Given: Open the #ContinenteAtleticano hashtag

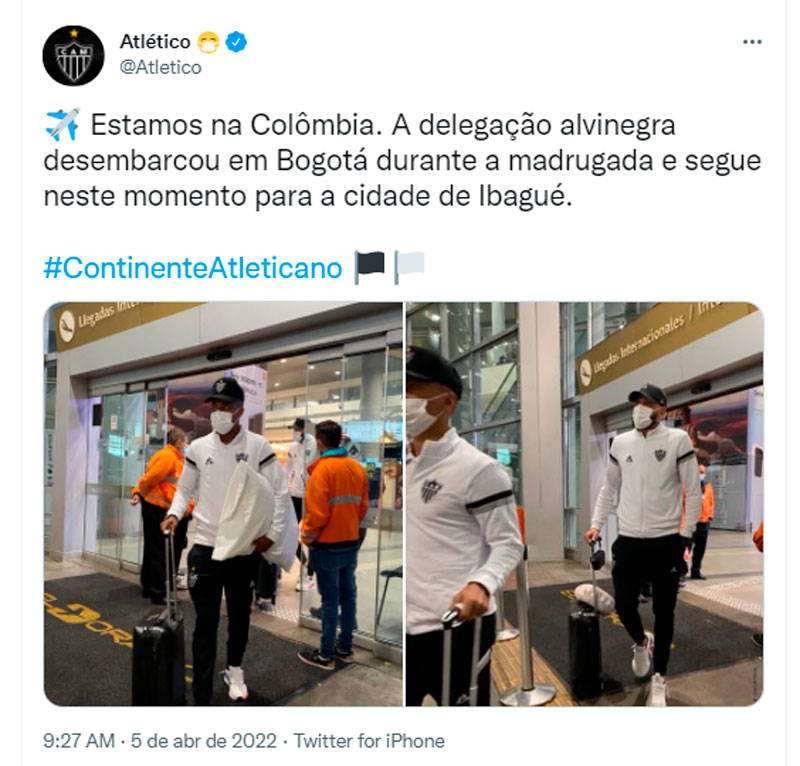Looking at the screenshot, I should pos(193,268).
